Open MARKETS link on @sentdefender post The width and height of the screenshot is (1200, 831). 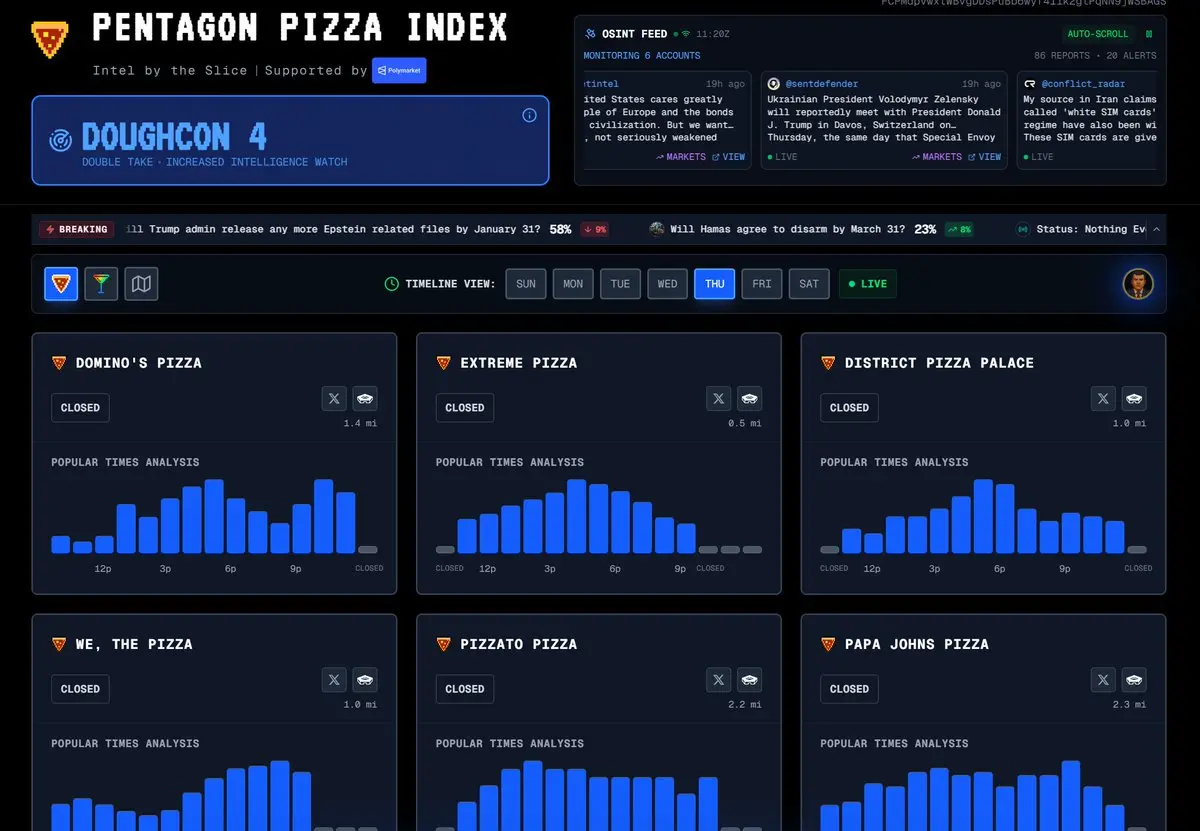(936, 157)
